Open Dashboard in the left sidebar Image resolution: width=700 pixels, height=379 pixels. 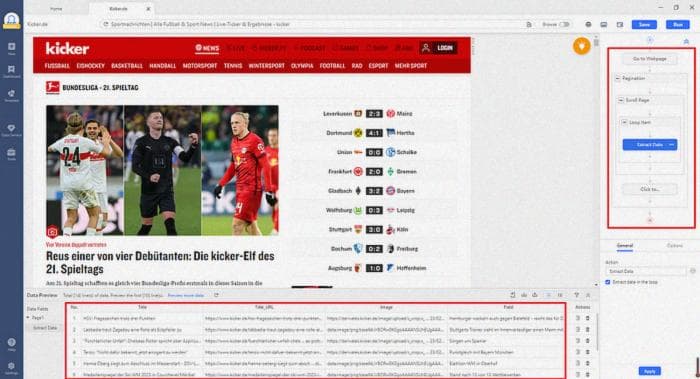click(12, 71)
